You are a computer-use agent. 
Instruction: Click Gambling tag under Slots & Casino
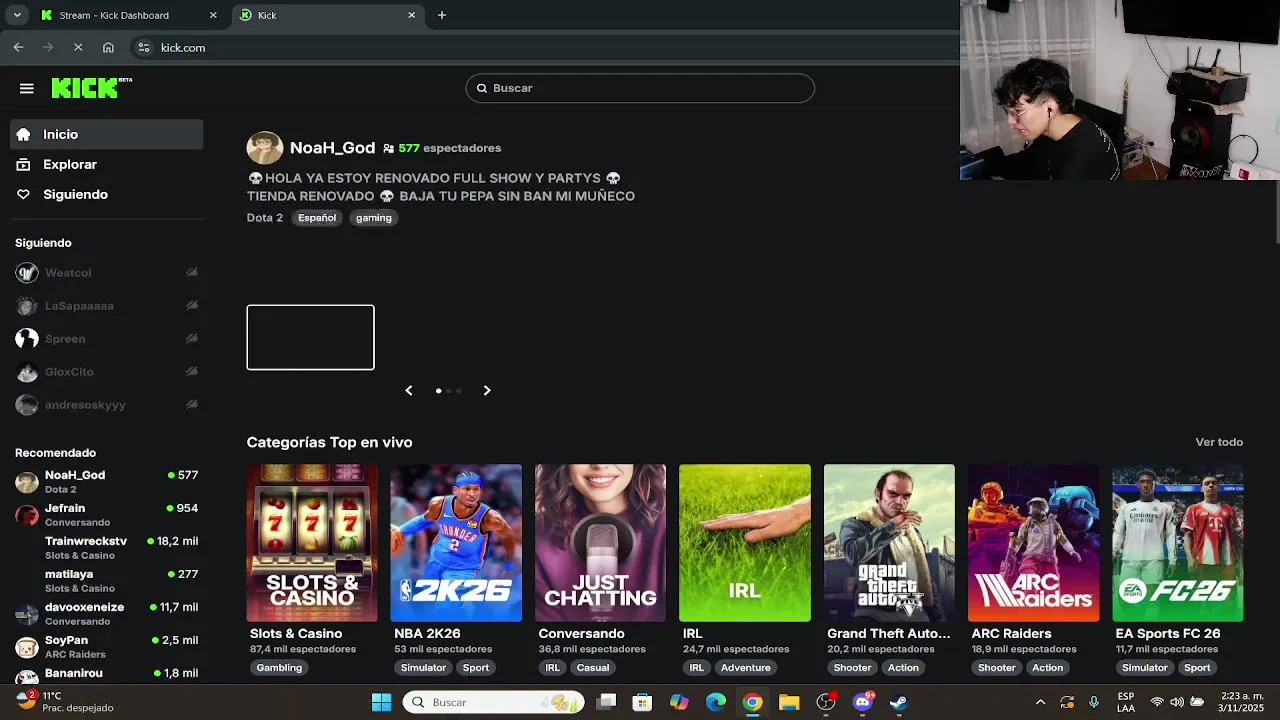pos(279,668)
